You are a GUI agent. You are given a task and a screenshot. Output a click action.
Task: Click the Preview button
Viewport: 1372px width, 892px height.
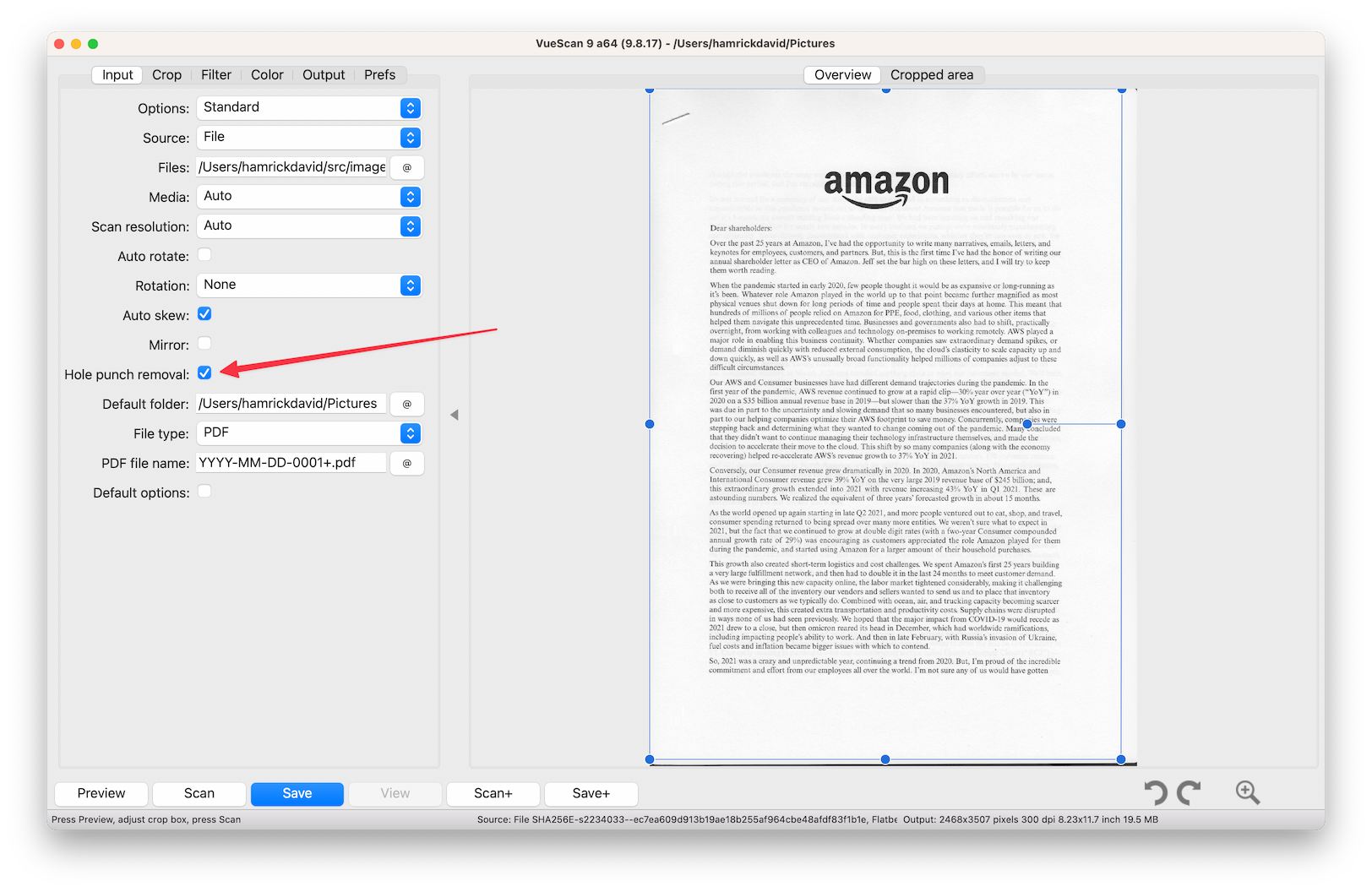coord(101,793)
